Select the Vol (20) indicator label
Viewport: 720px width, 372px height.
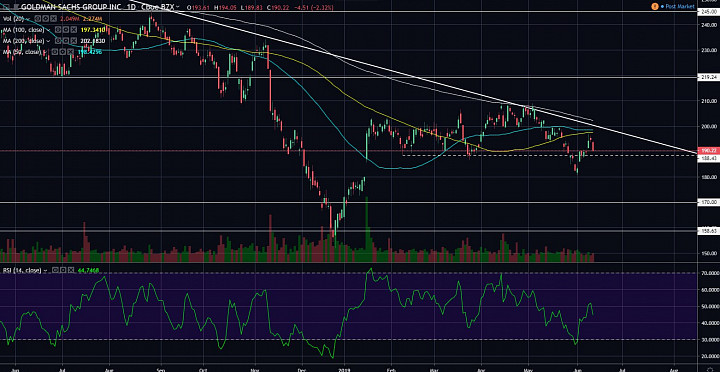coord(13,18)
